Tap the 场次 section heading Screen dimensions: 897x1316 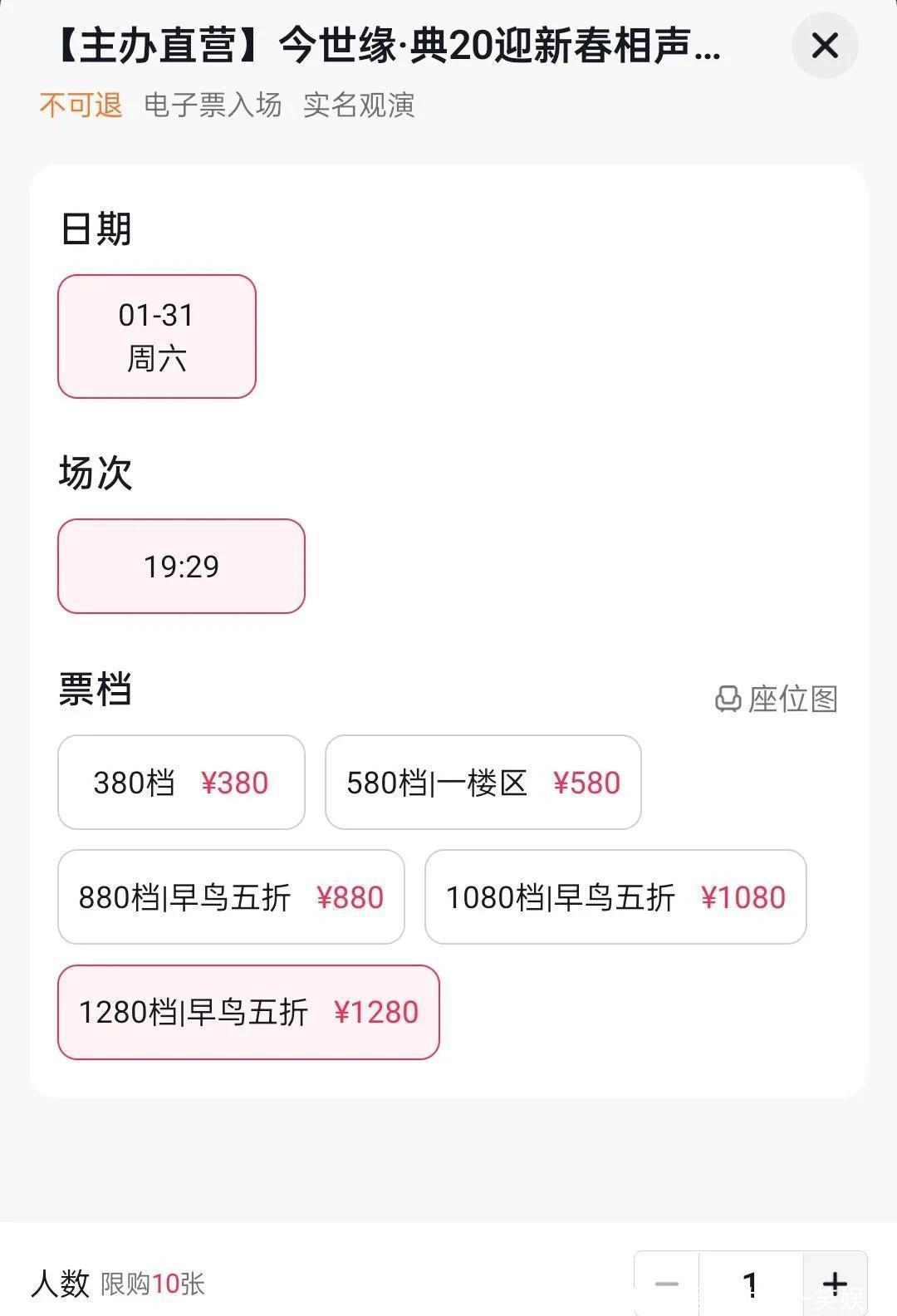(x=96, y=474)
